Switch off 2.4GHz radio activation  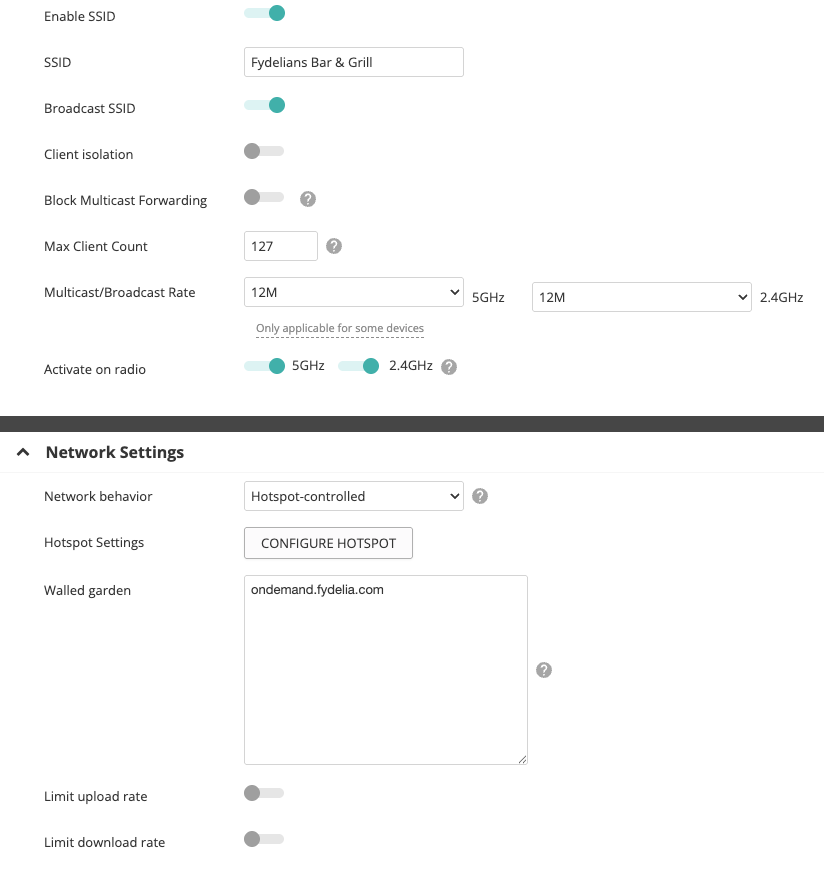coord(359,366)
